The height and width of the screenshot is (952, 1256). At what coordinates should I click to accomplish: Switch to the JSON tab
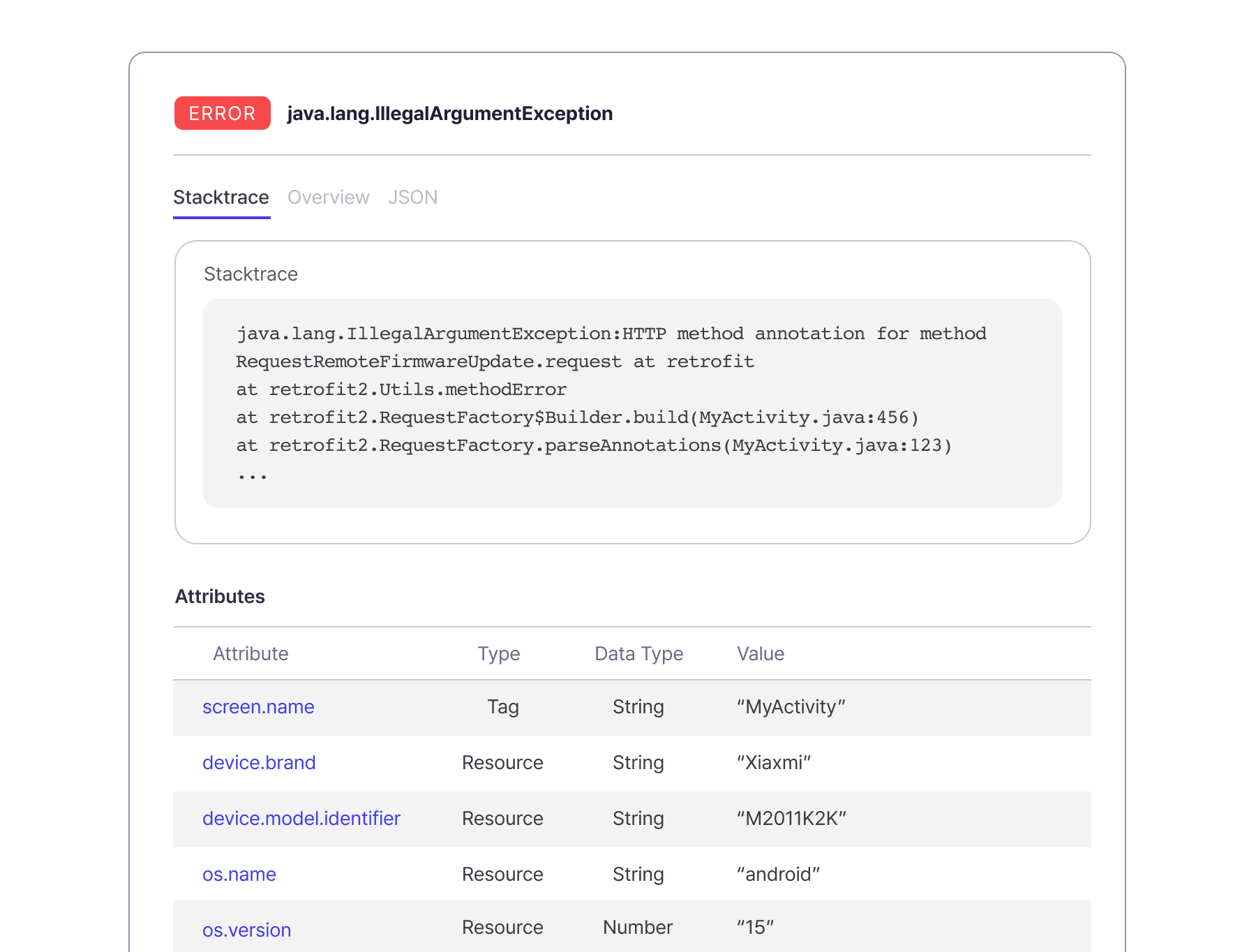click(413, 198)
